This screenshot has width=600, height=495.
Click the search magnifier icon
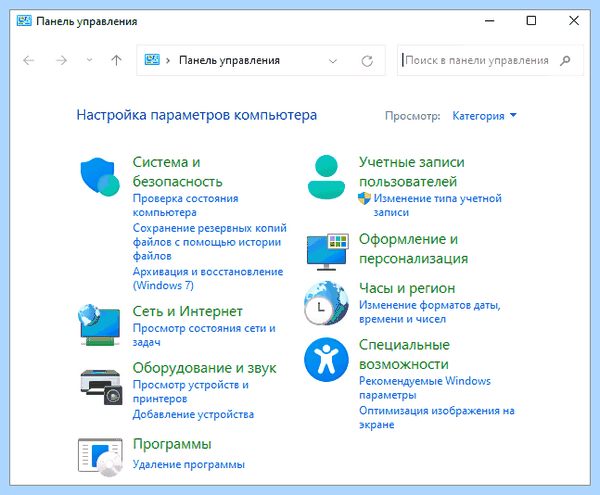pyautogui.click(x=565, y=60)
